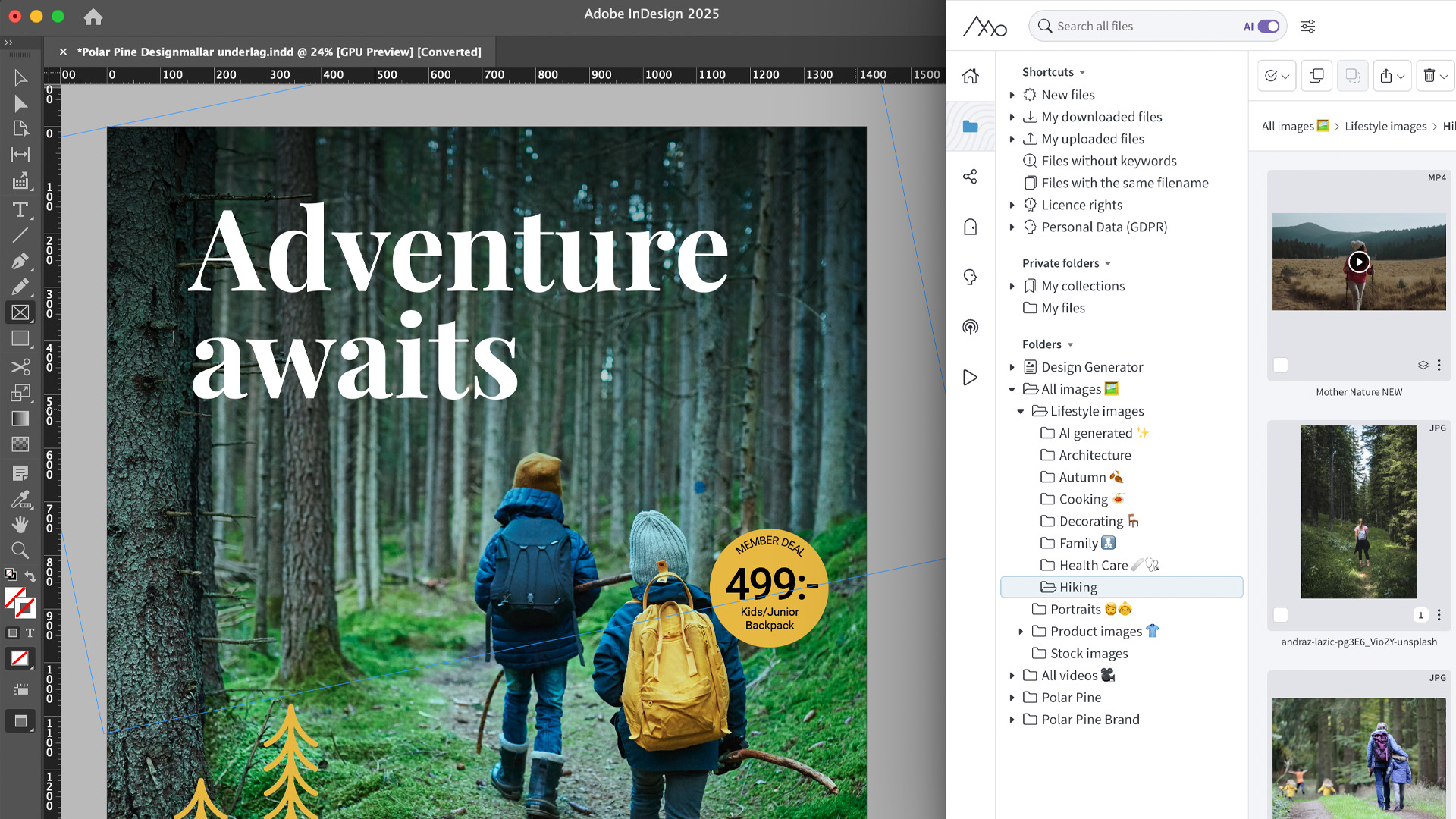Disable the AI search toggle
This screenshot has height=819, width=1456.
click(x=1266, y=26)
